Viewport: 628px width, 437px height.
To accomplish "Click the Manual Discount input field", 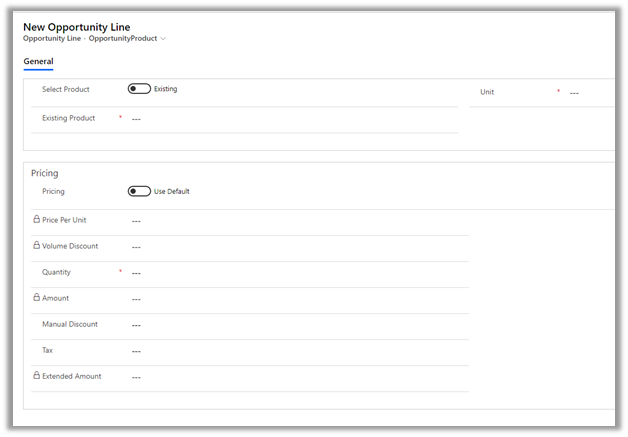I will (299, 325).
